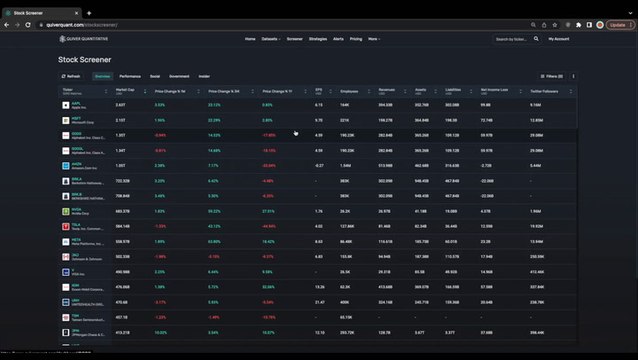Open the Home navigation link

[x=250, y=39]
